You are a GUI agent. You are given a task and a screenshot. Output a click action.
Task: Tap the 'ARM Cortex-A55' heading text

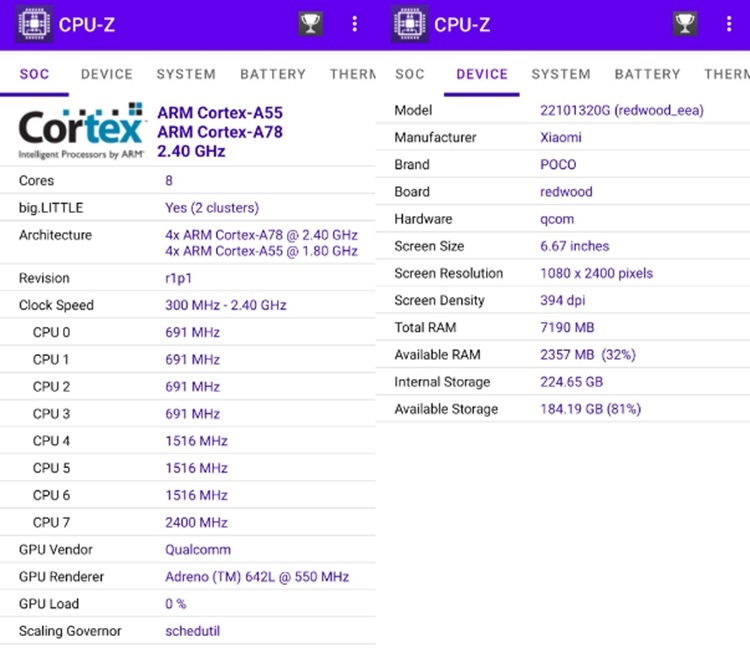(x=220, y=113)
